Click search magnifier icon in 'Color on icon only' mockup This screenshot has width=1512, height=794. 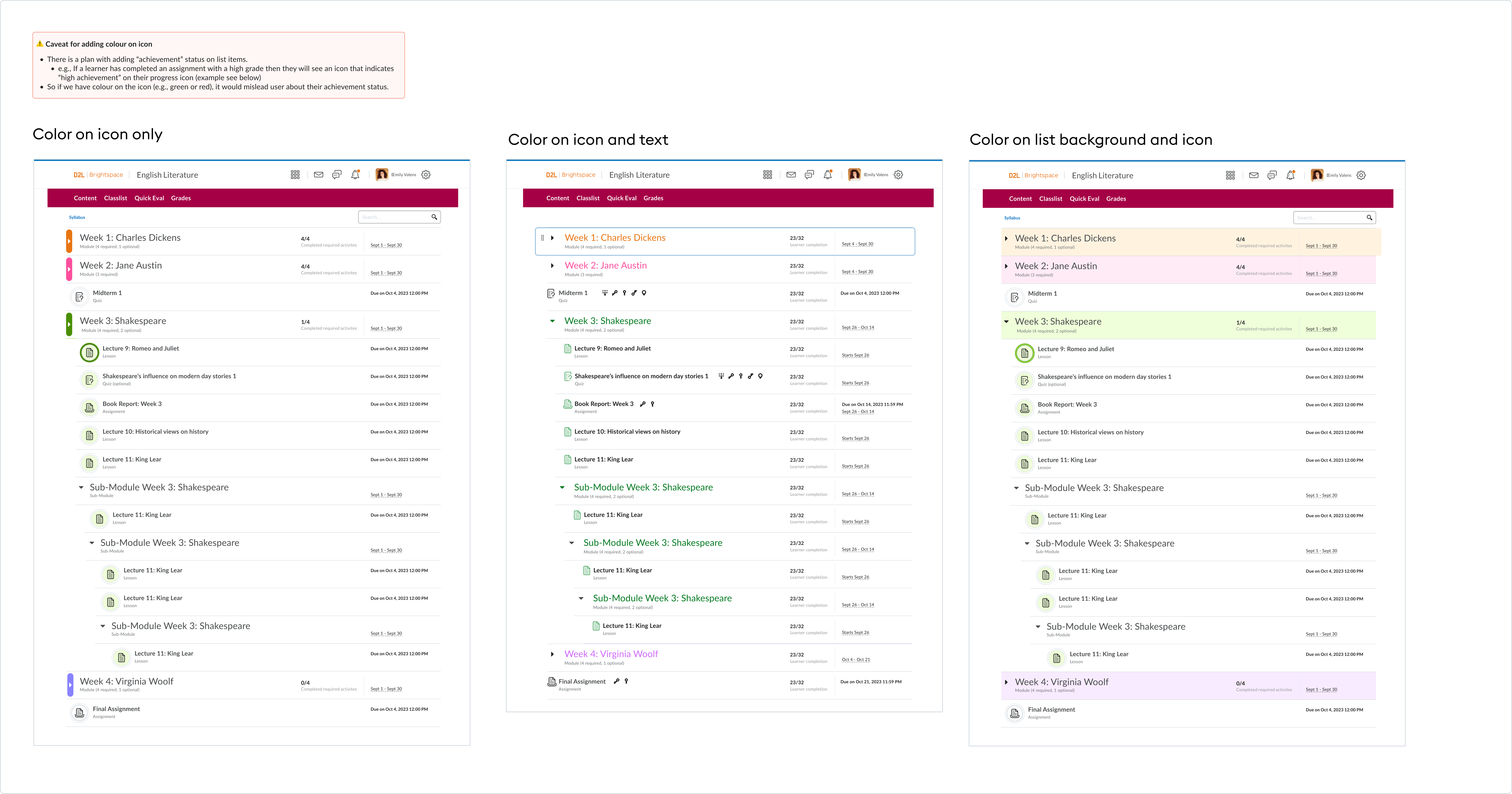434,217
